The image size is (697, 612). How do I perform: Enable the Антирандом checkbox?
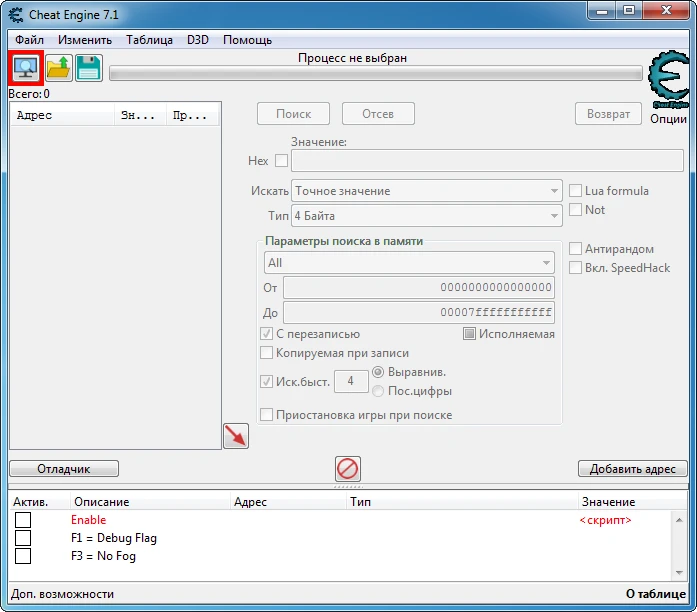(575, 248)
